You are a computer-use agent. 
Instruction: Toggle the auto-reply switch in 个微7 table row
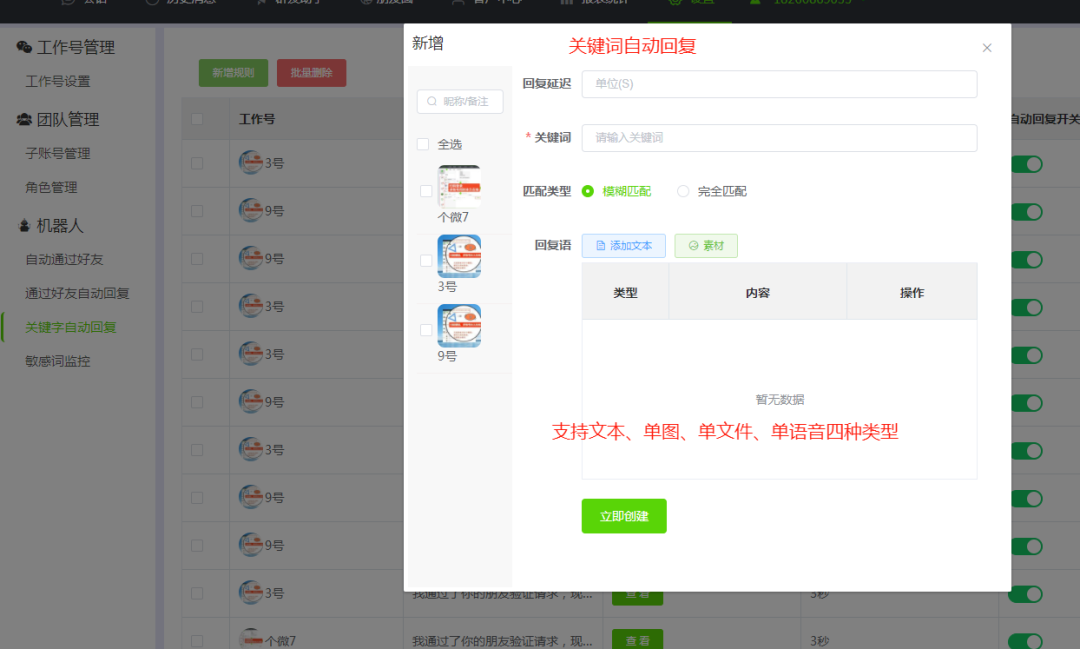1026,641
